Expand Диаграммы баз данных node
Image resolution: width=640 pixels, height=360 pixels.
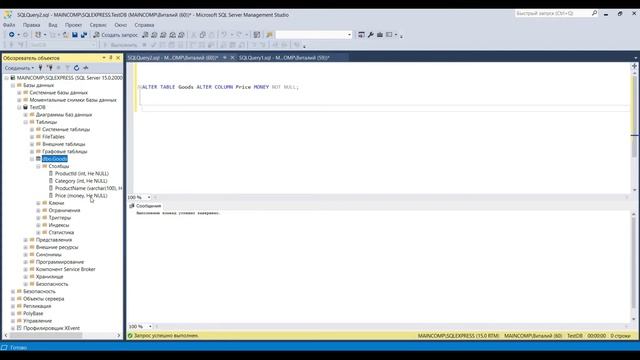(x=26, y=115)
